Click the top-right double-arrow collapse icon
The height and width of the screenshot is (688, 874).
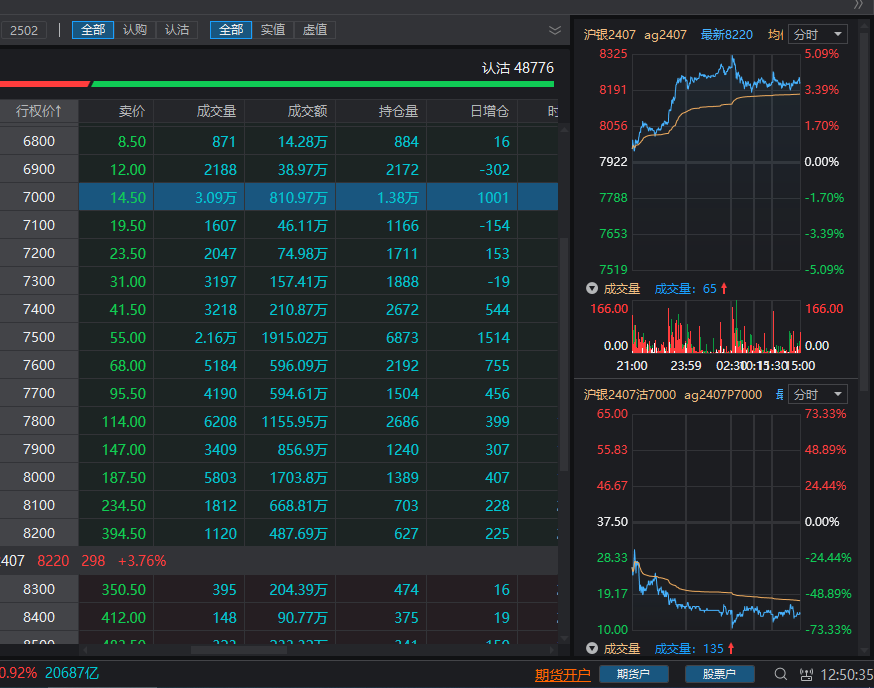point(858,5)
